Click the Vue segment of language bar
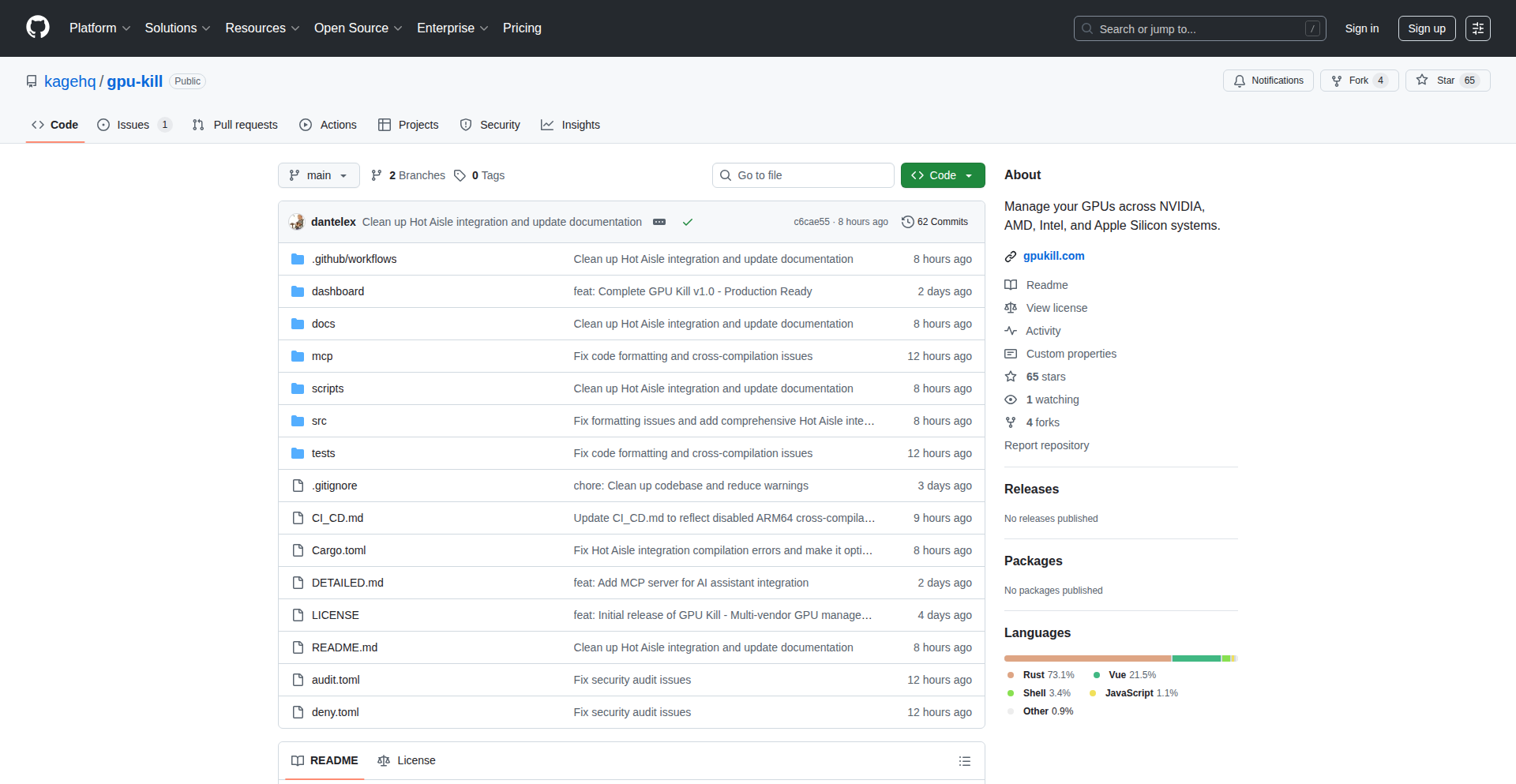The width and height of the screenshot is (1516, 784). (1196, 658)
